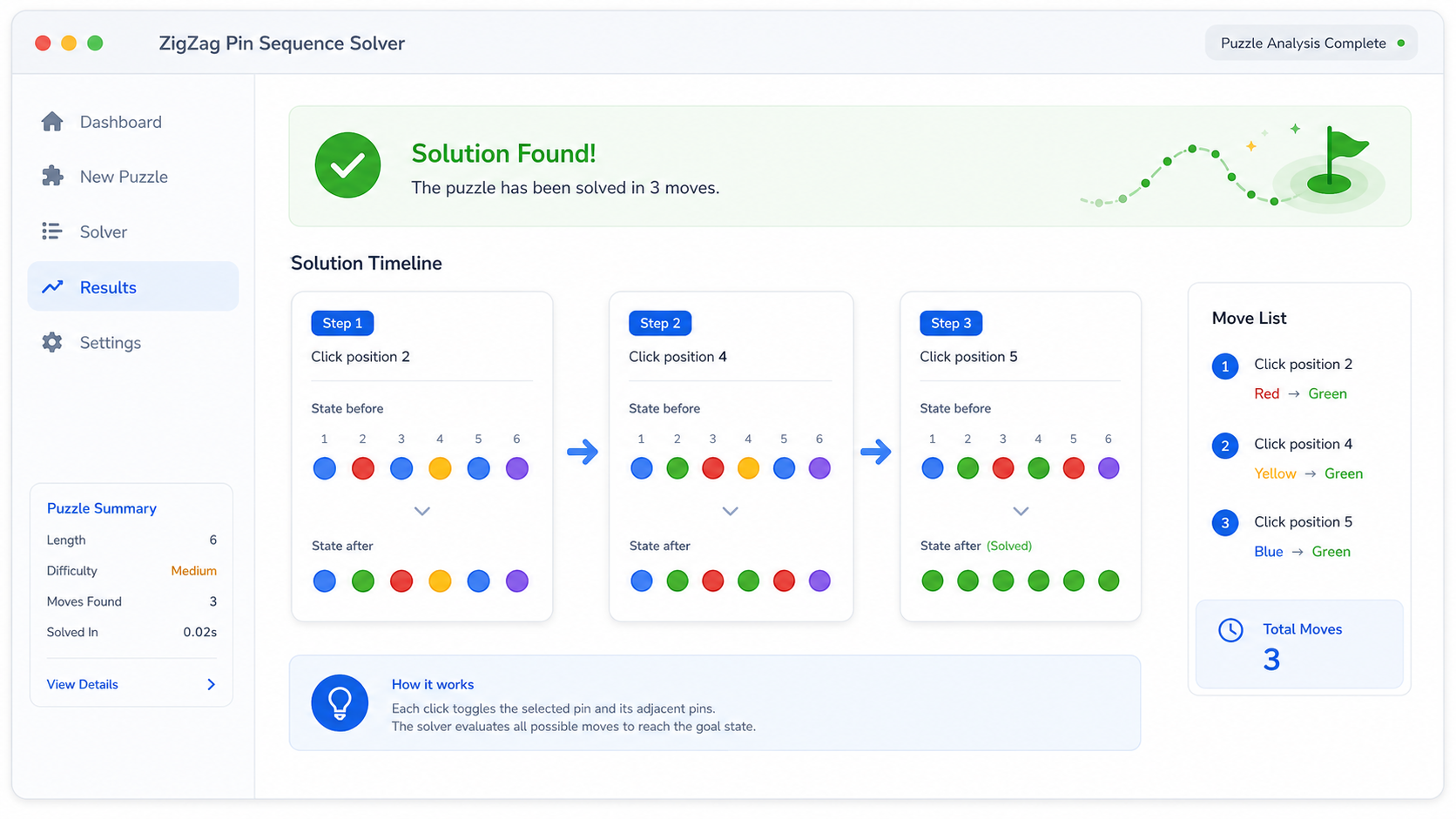This screenshot has width=1456, height=819.
Task: Click the green checkmark success icon
Action: 347,165
